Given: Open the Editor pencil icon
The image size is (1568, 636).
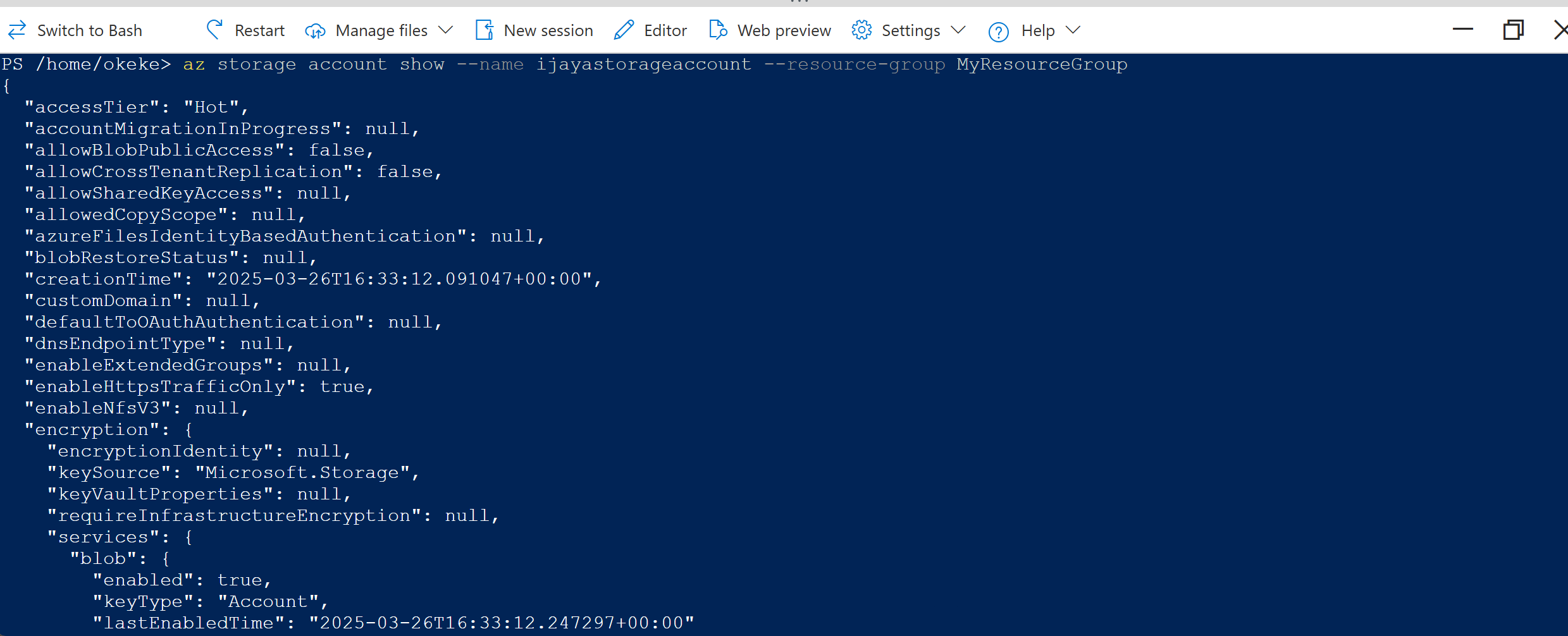Looking at the screenshot, I should [x=624, y=30].
